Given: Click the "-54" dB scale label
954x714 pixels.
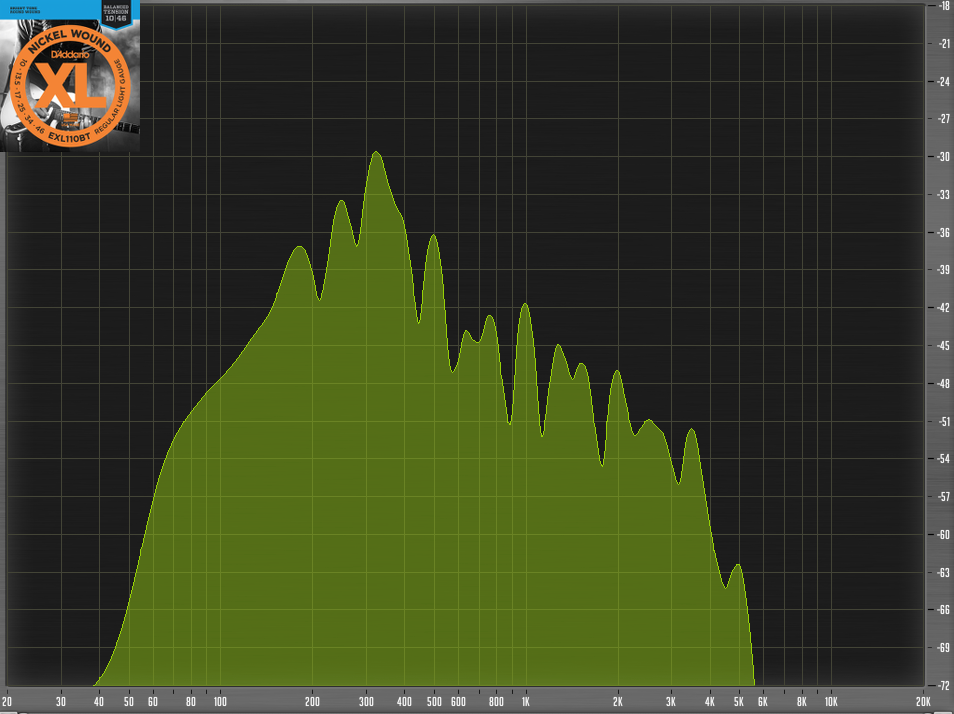Looking at the screenshot, I should (x=943, y=459).
